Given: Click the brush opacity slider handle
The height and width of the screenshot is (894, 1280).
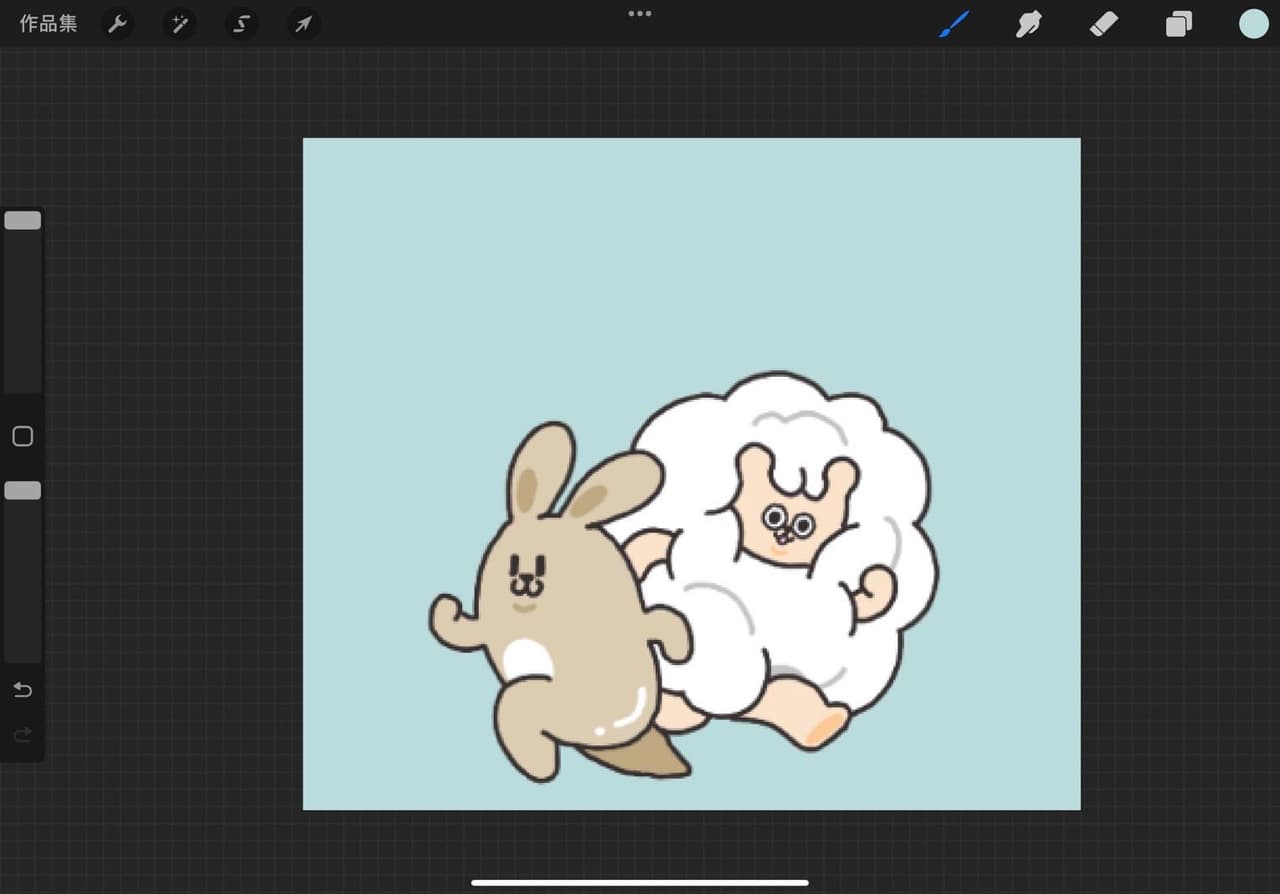Looking at the screenshot, I should pos(22,490).
